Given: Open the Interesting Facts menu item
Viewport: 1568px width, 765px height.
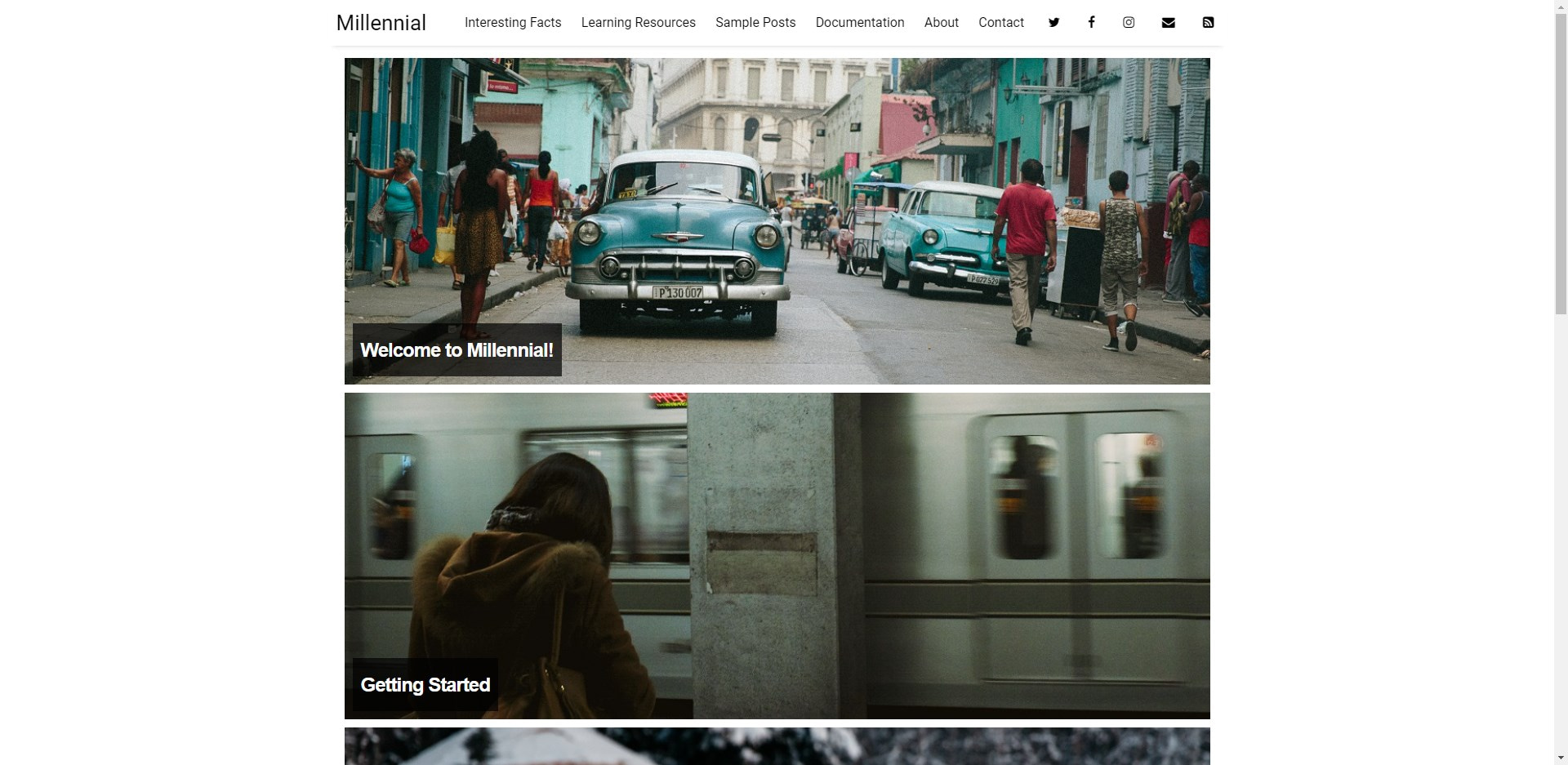Looking at the screenshot, I should (x=513, y=23).
